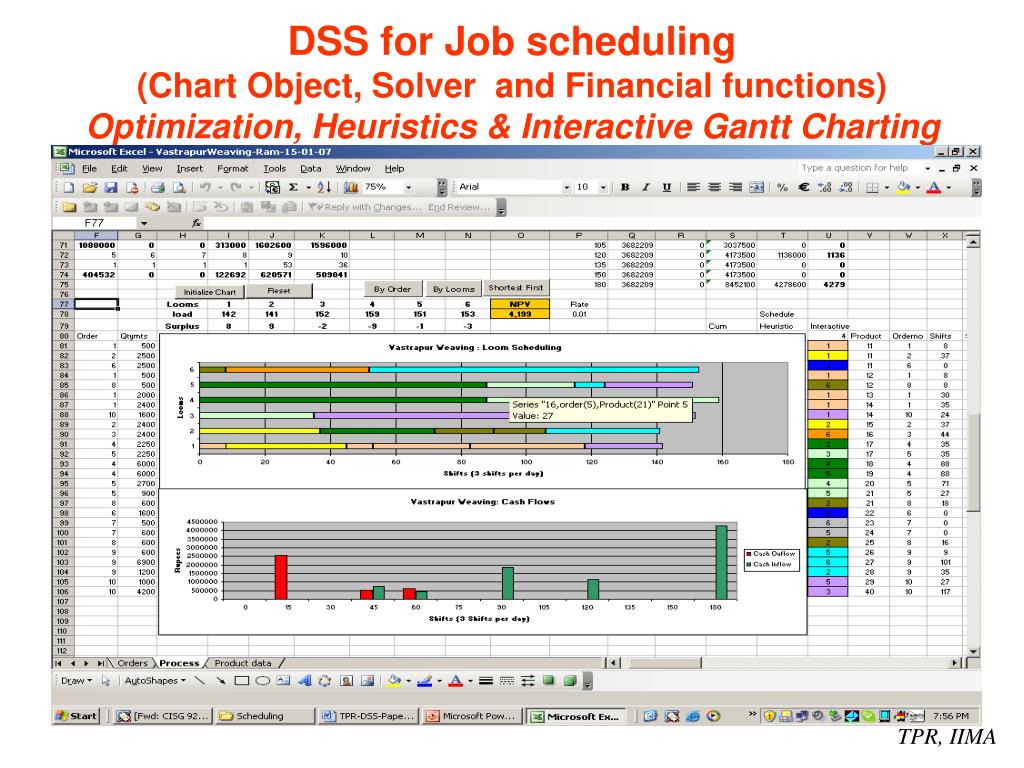Insert a Text Box from Drawing toolbar
Viewport: 1024px width, 768px height.
(x=283, y=680)
